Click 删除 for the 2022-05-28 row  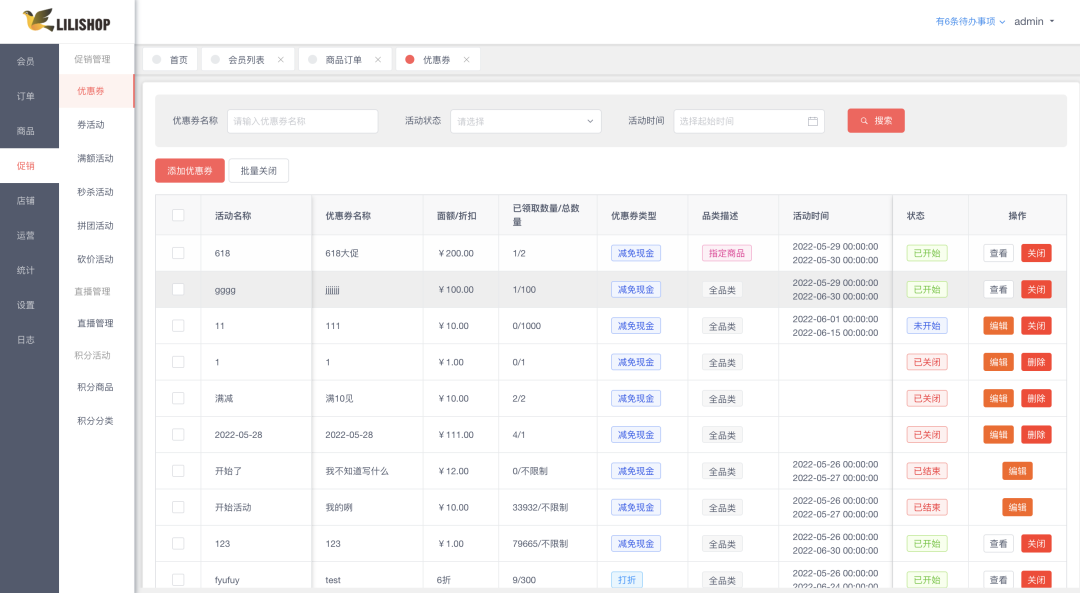pos(1036,435)
